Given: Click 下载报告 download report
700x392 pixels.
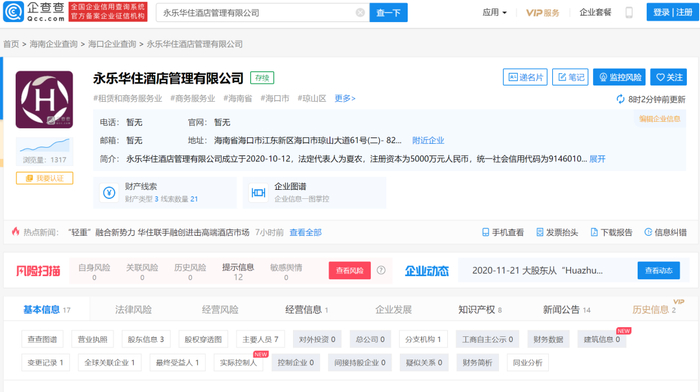Looking at the screenshot, I should (x=611, y=232).
